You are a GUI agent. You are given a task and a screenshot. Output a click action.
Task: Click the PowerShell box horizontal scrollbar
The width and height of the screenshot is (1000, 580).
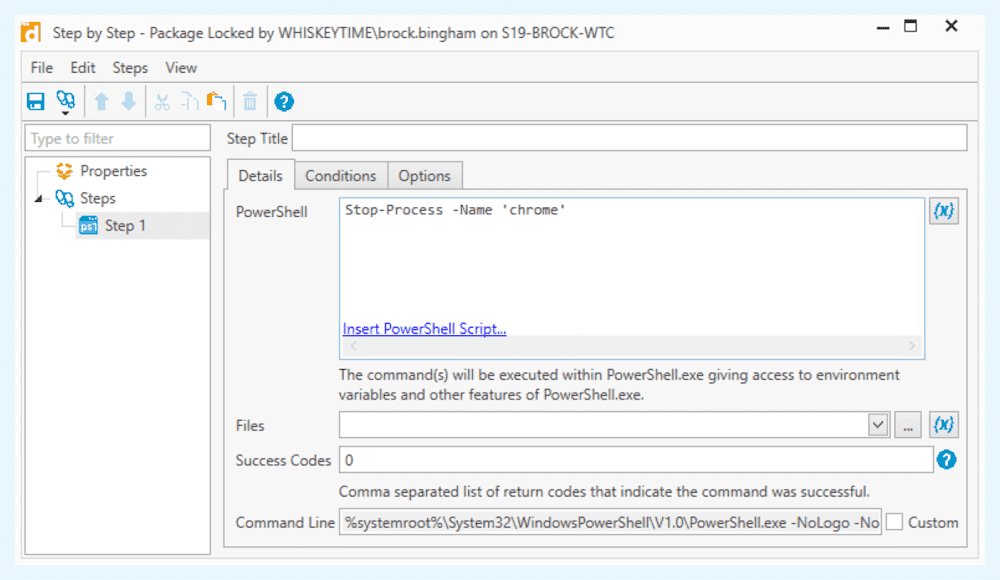pos(632,345)
